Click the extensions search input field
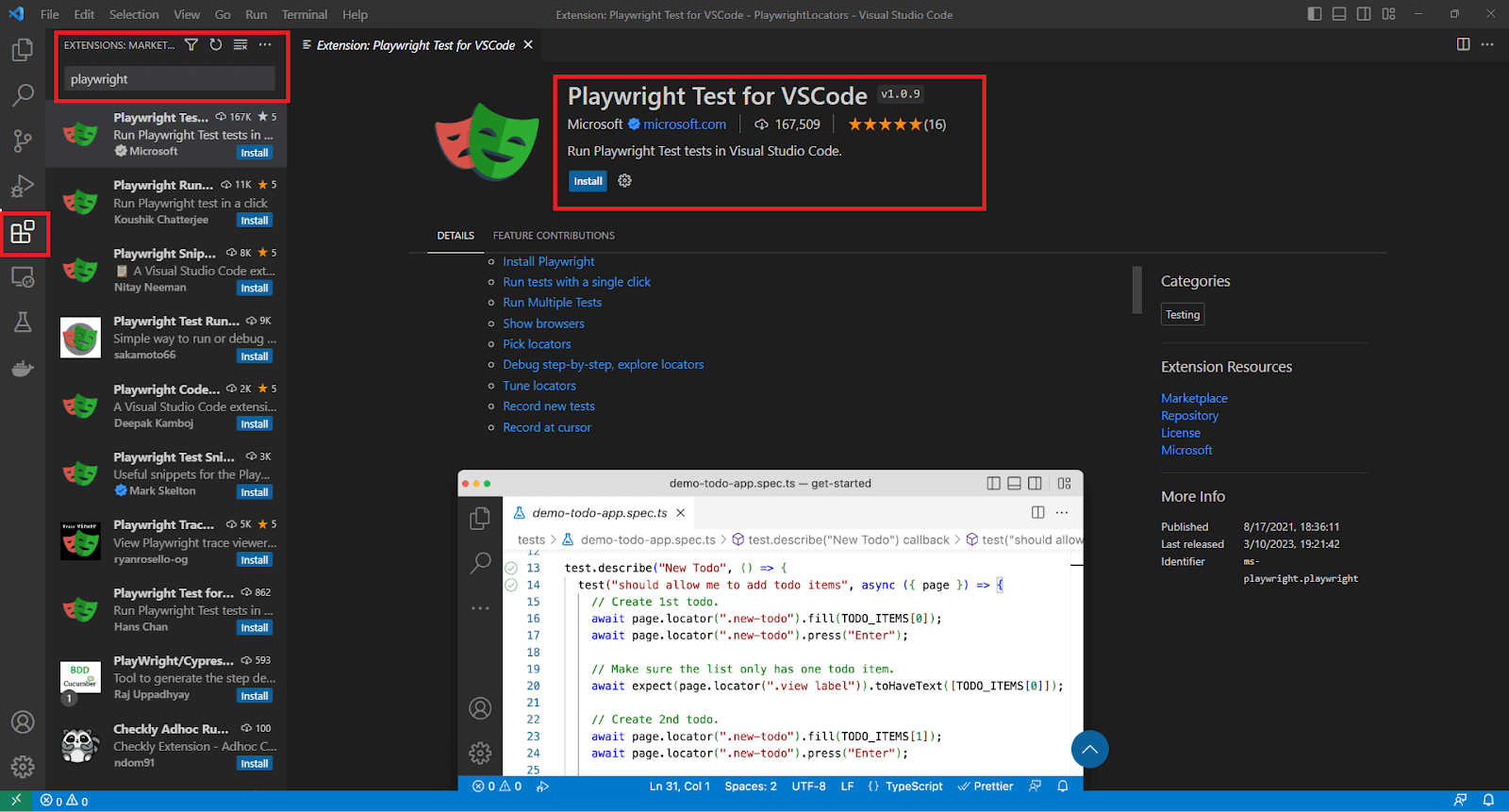This screenshot has width=1509, height=812. coord(170,79)
